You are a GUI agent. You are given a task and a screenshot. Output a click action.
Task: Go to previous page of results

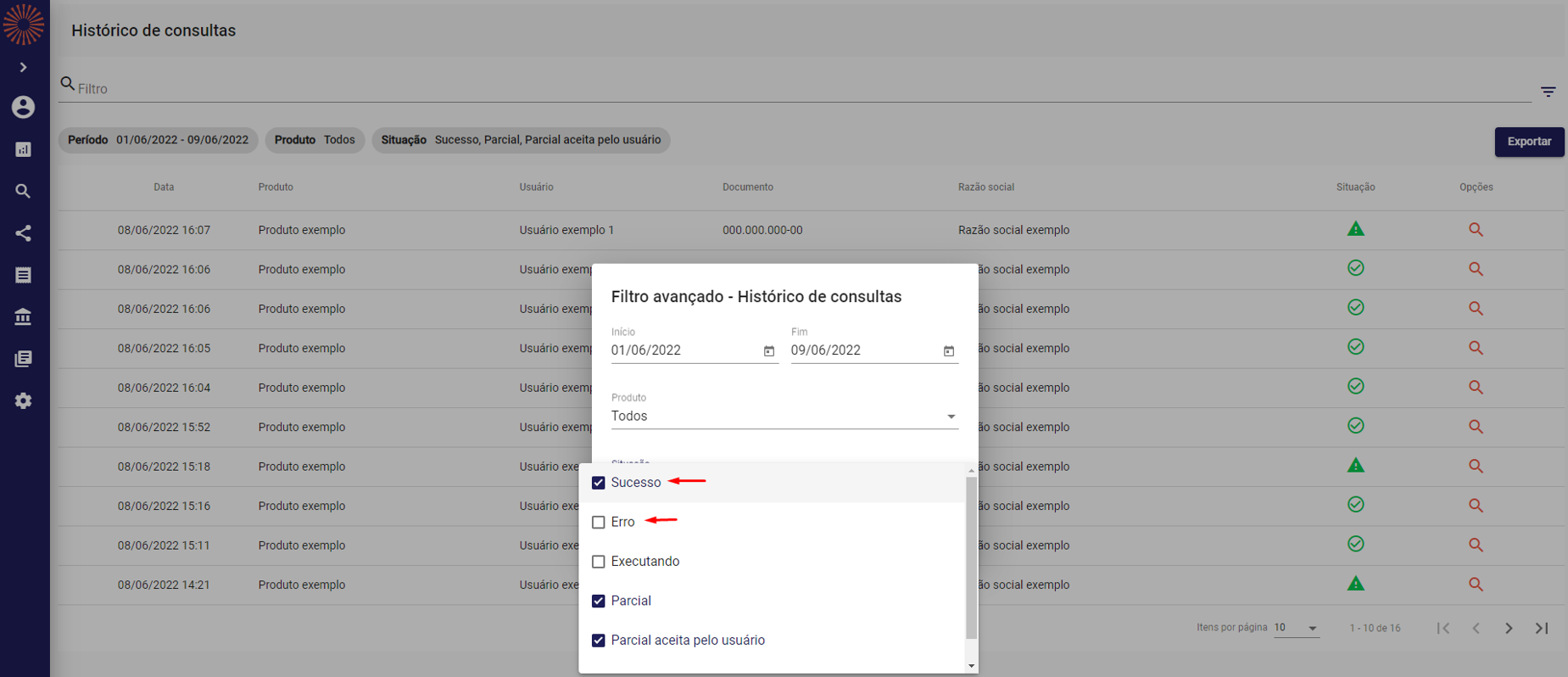[x=1476, y=629]
